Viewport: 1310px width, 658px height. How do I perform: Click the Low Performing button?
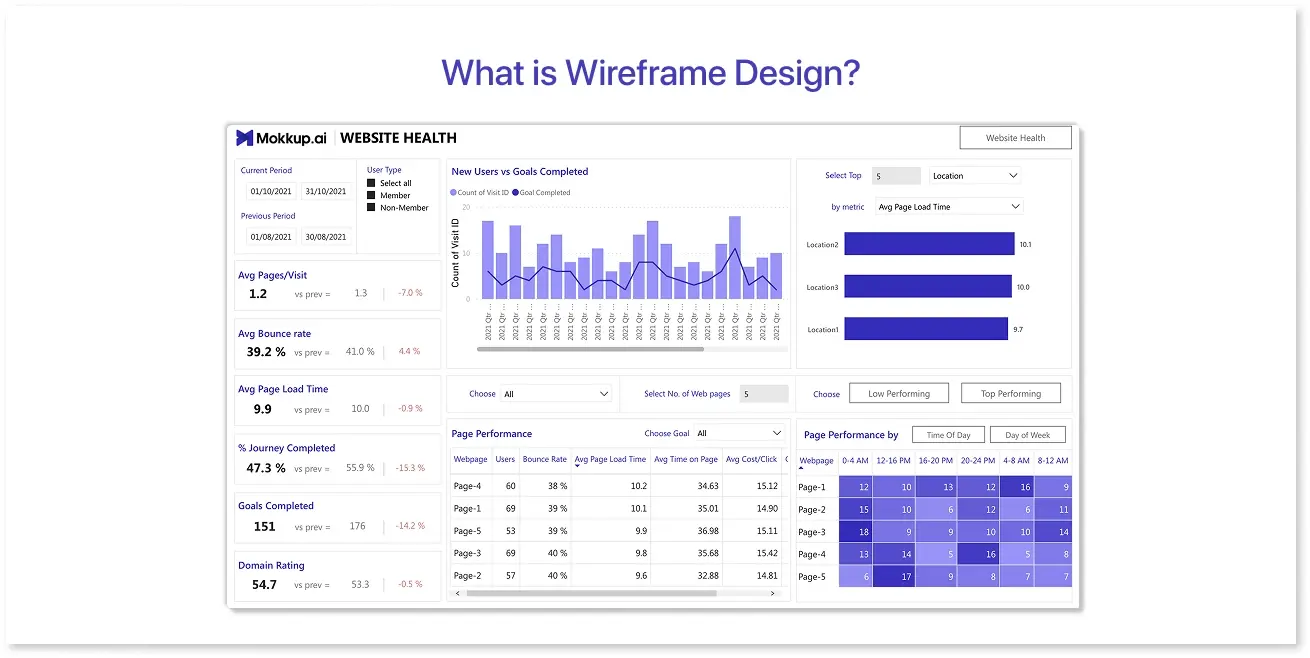[899, 393]
